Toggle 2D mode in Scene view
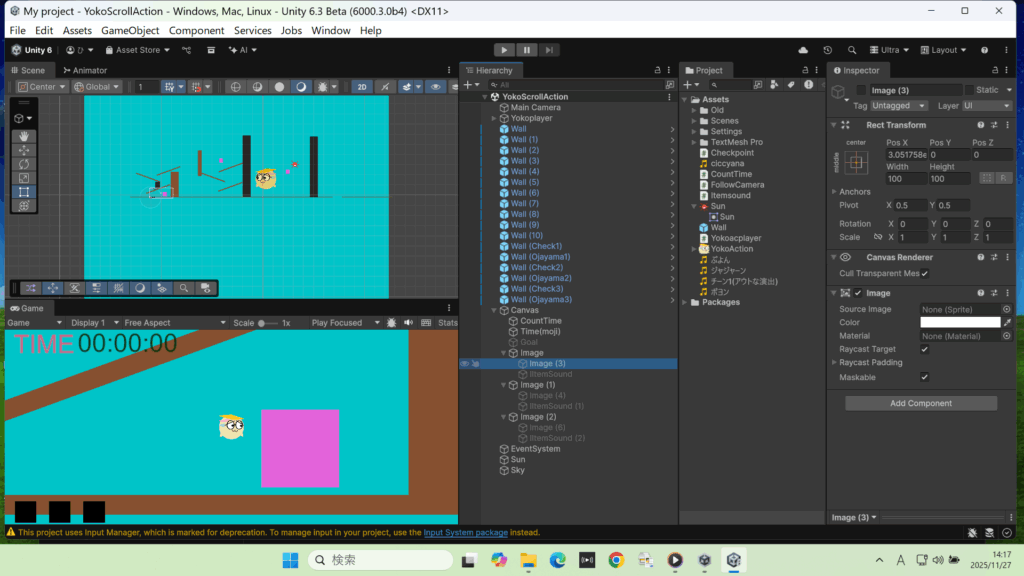The height and width of the screenshot is (576, 1024). [361, 87]
